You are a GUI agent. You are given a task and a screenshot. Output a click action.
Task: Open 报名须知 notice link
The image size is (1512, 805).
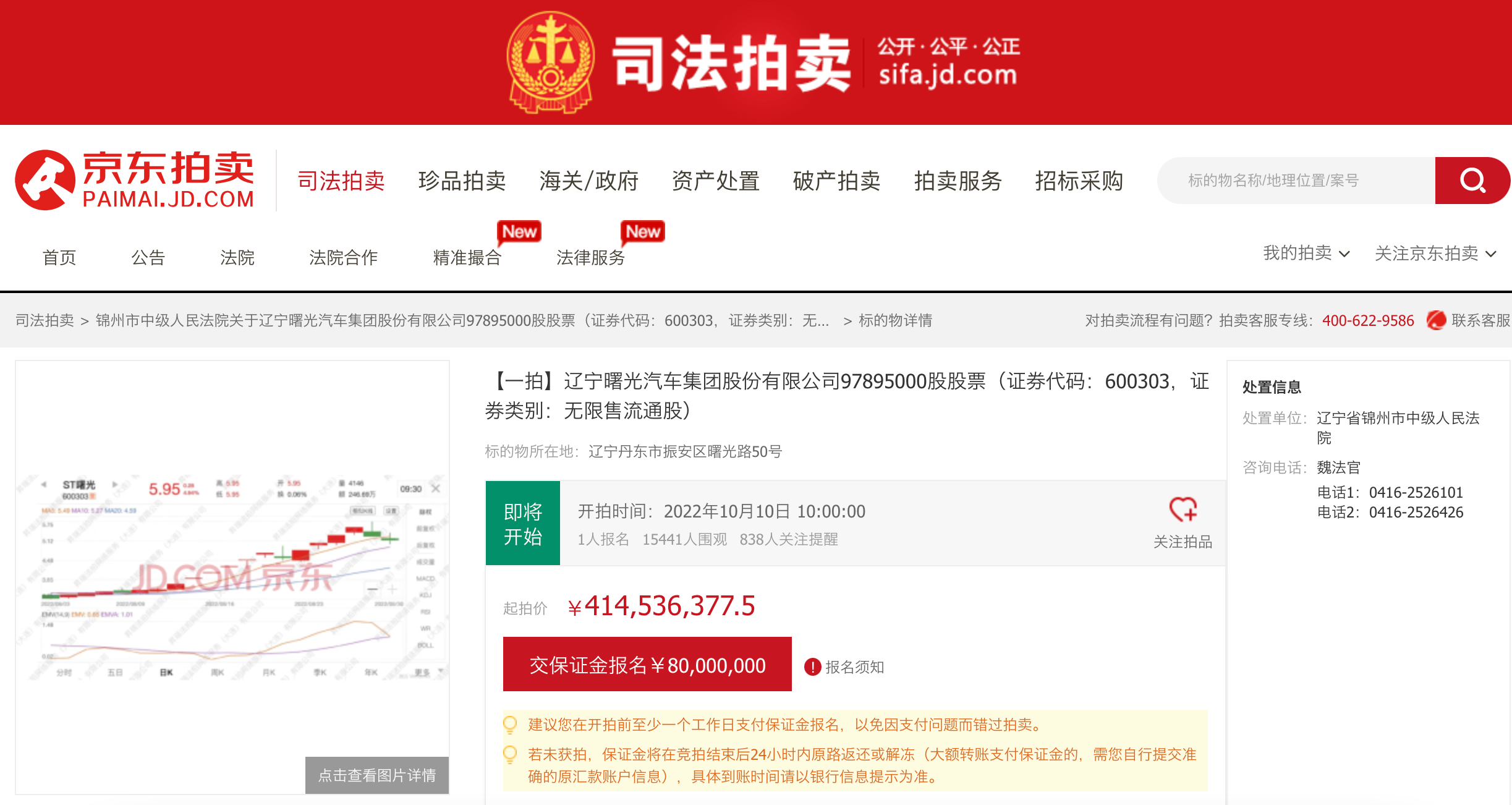click(855, 667)
